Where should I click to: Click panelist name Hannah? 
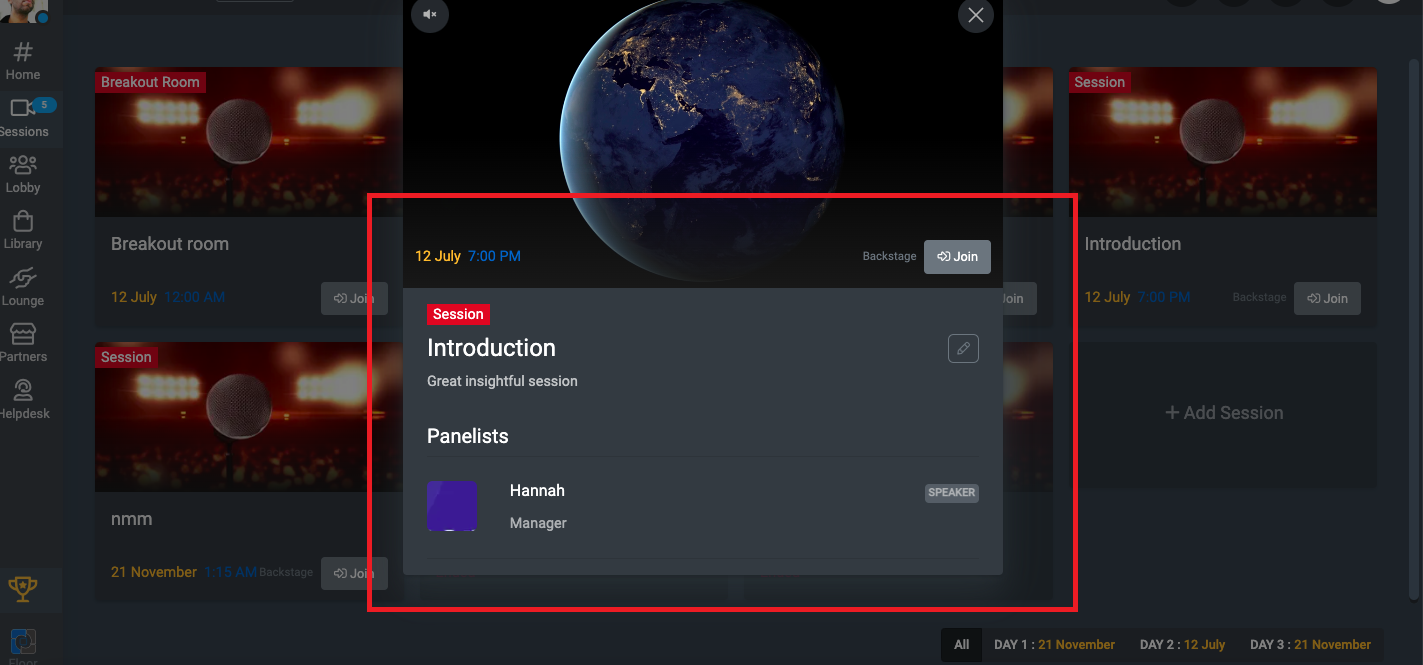pyautogui.click(x=537, y=490)
